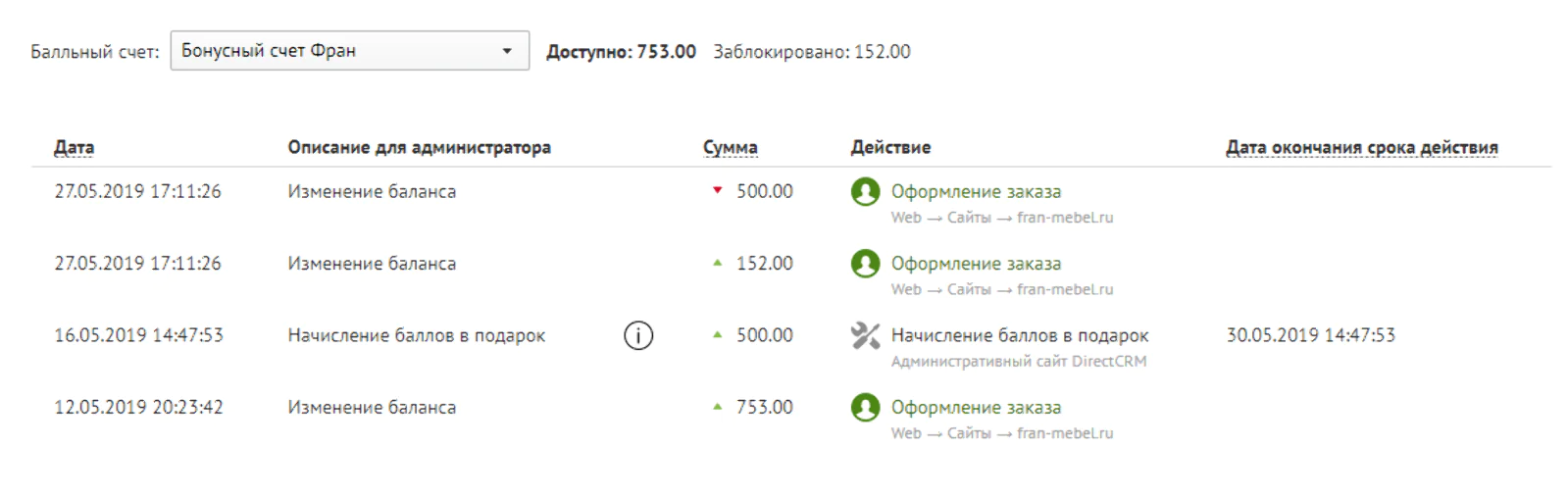Image resolution: width=1568 pixels, height=498 pixels.
Task: Click red down arrow next to 500.00
Action: coord(717,190)
